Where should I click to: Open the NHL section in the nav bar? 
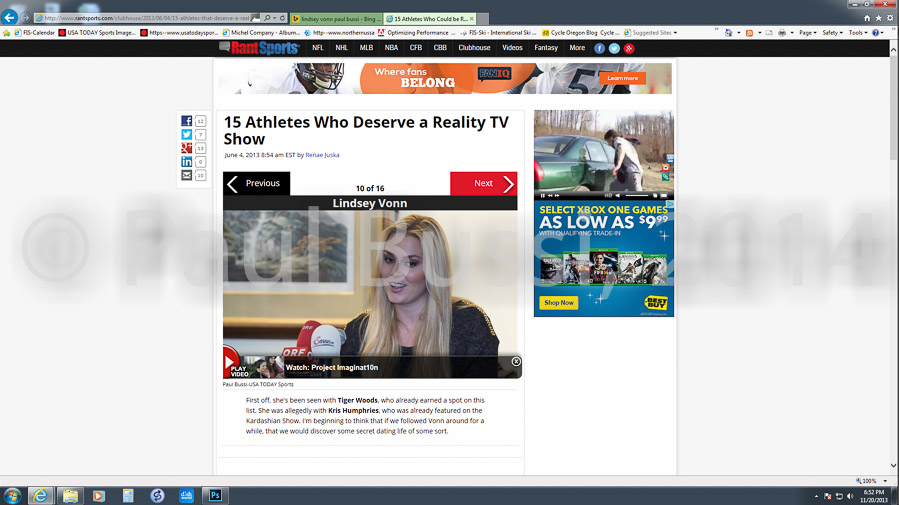tap(342, 48)
